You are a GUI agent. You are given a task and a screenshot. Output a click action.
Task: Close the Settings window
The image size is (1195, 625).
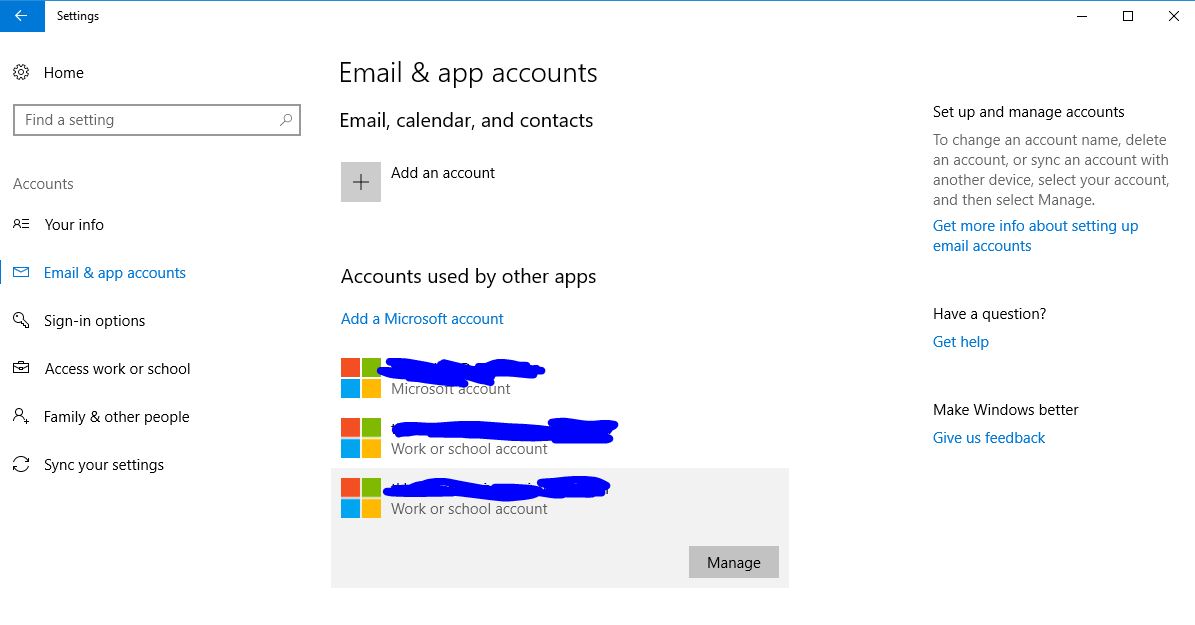click(1174, 16)
